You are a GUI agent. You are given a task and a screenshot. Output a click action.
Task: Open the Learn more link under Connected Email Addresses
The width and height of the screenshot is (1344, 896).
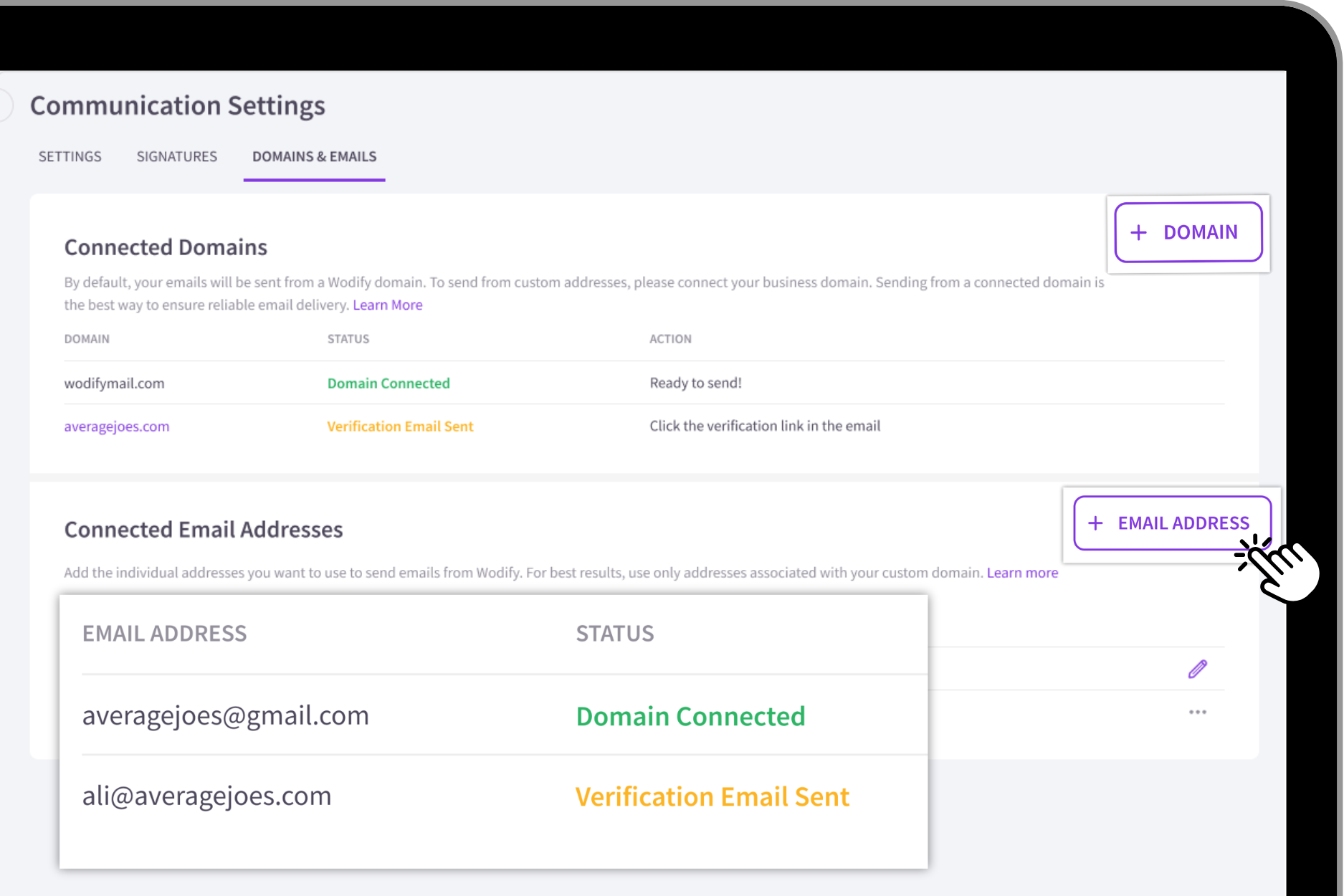(1022, 572)
